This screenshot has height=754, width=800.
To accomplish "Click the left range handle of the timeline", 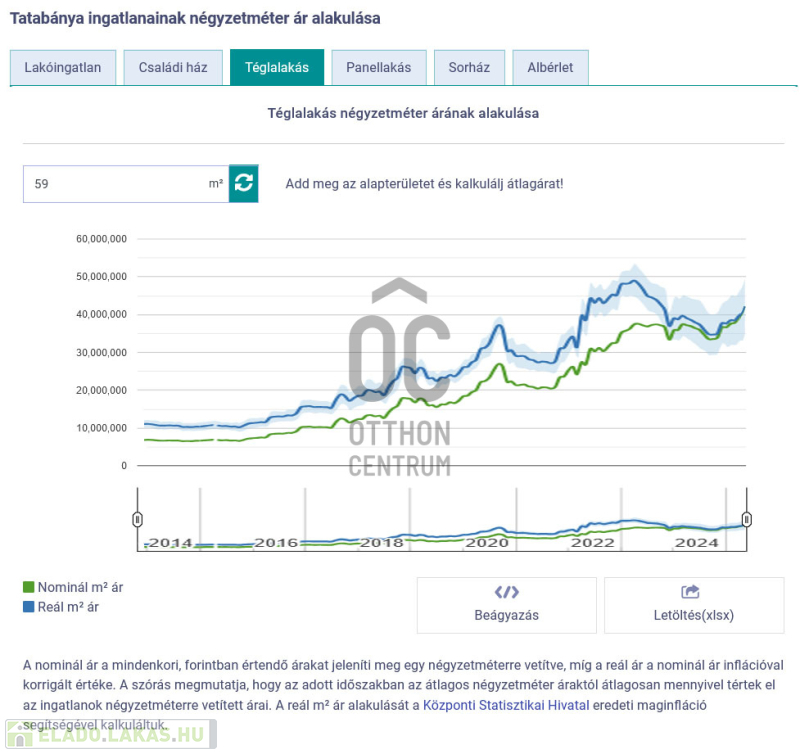I will (138, 519).
